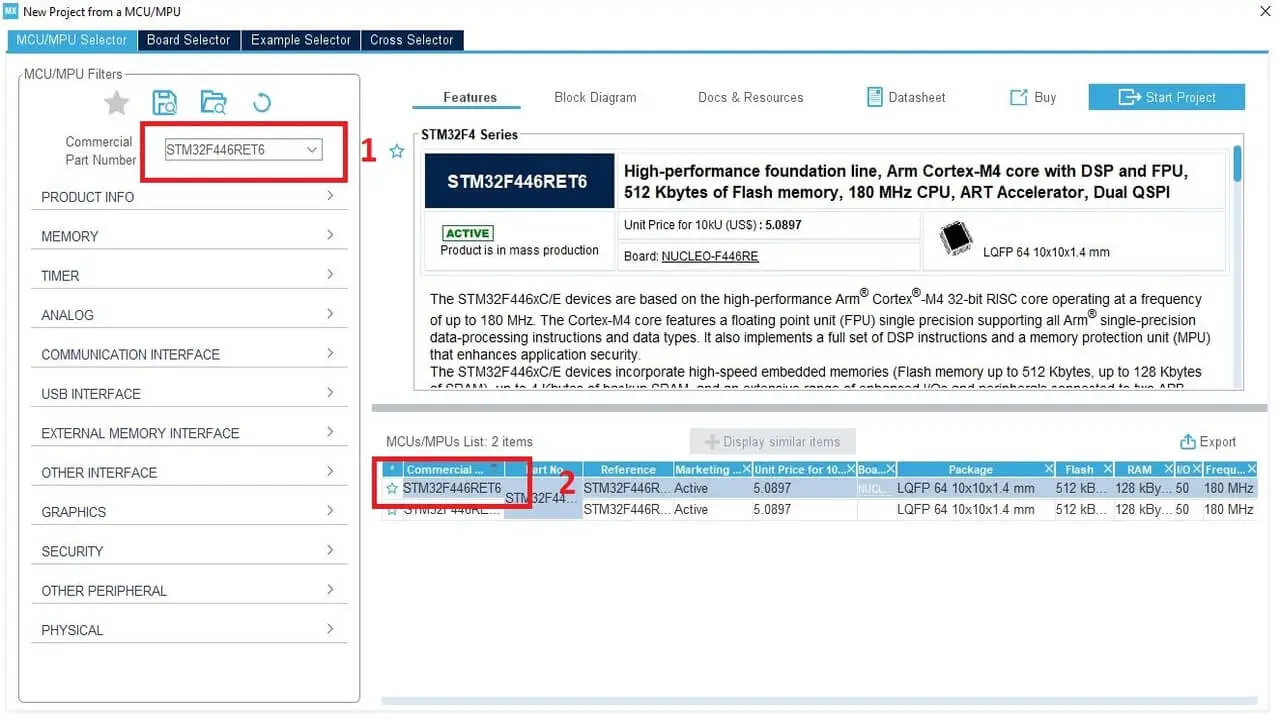Click the gray star icon above the filters panel
Screen dimensions: 1280x720
(x=116, y=101)
